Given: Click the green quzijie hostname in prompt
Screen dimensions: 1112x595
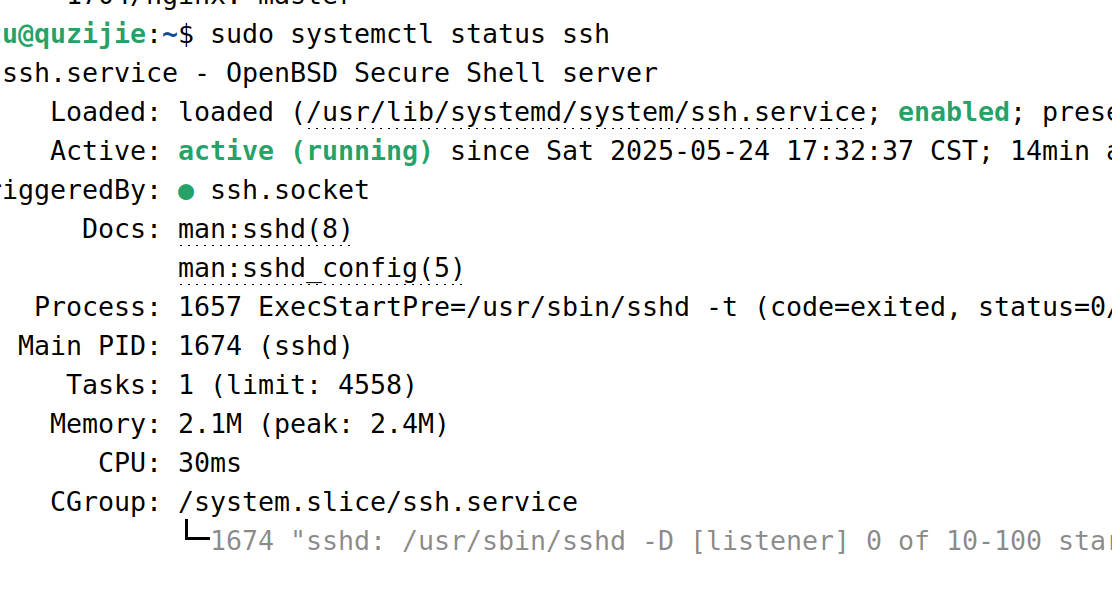Looking at the screenshot, I should 90,35.
